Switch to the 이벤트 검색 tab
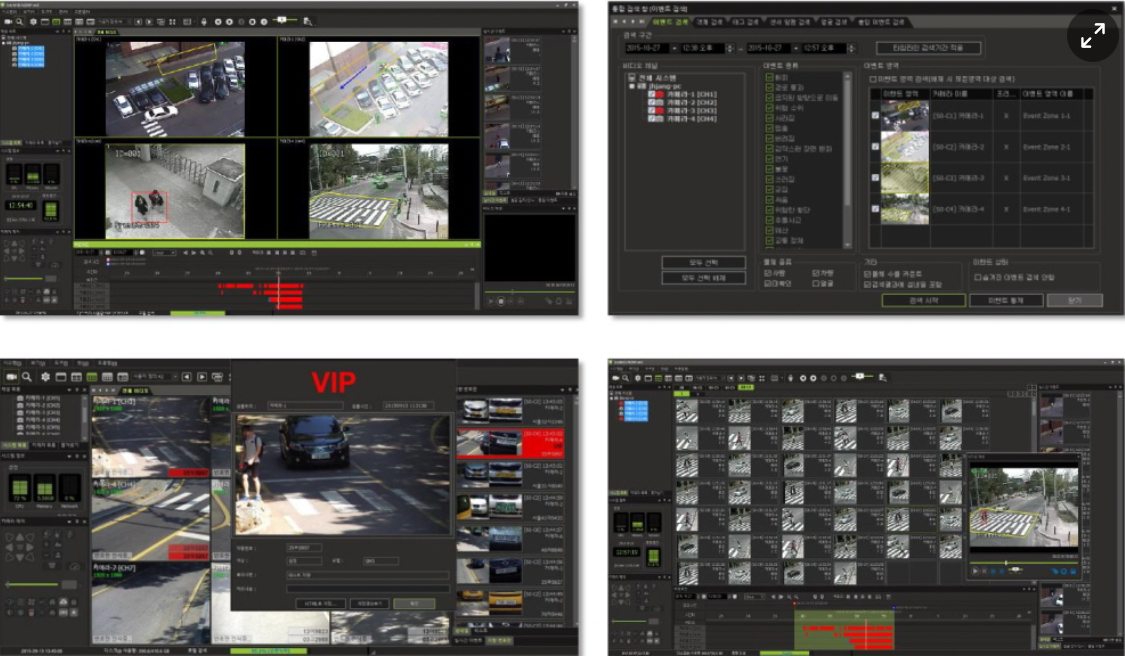This screenshot has width=1125, height=656. 669,22
